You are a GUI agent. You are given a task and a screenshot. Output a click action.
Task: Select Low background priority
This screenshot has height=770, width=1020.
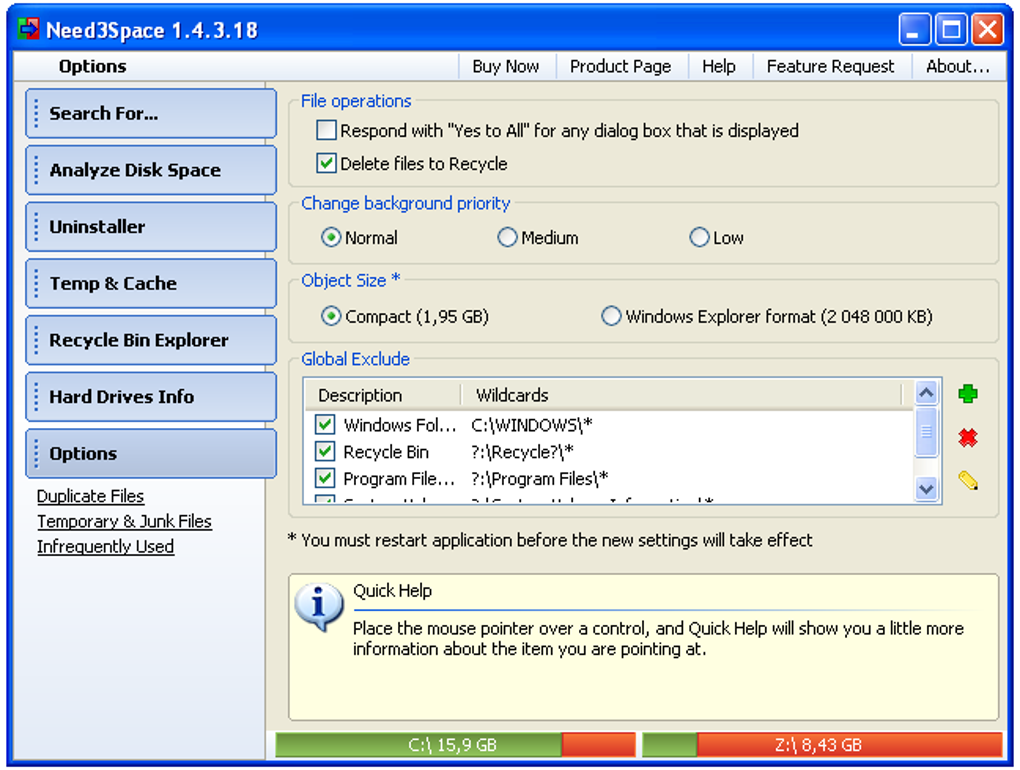coord(699,237)
